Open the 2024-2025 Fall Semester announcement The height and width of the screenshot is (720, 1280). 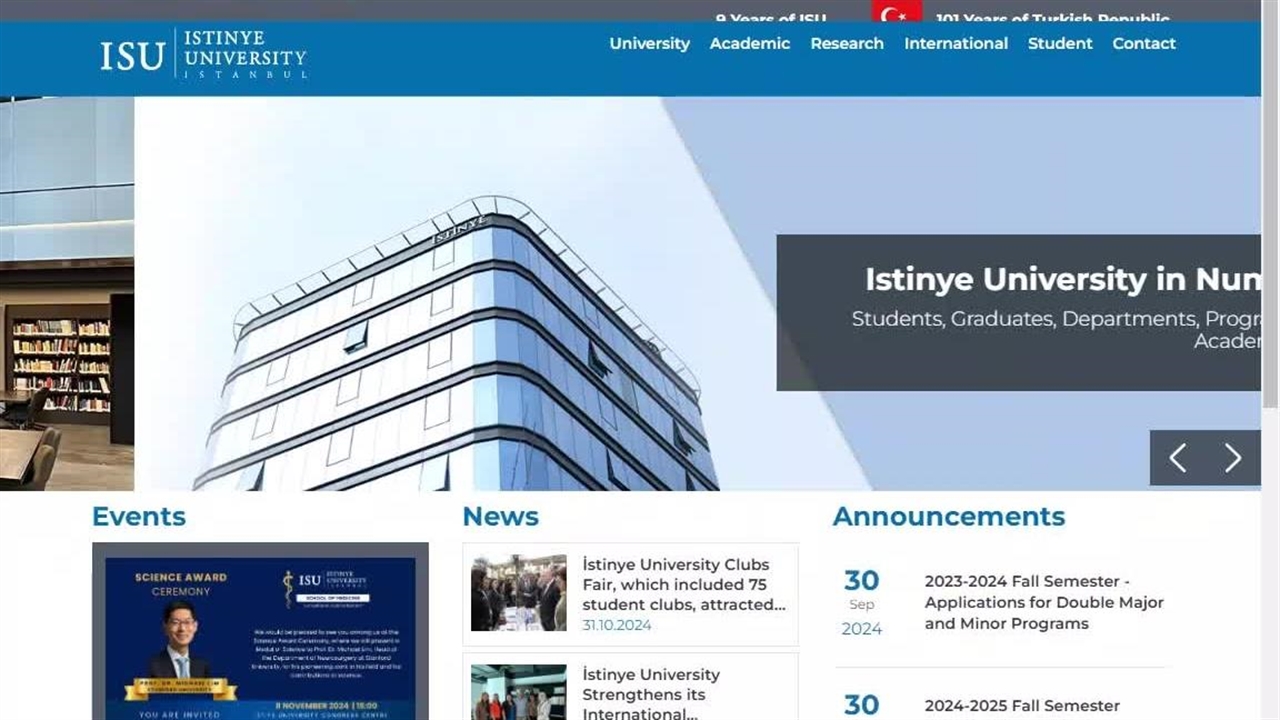coord(1021,706)
